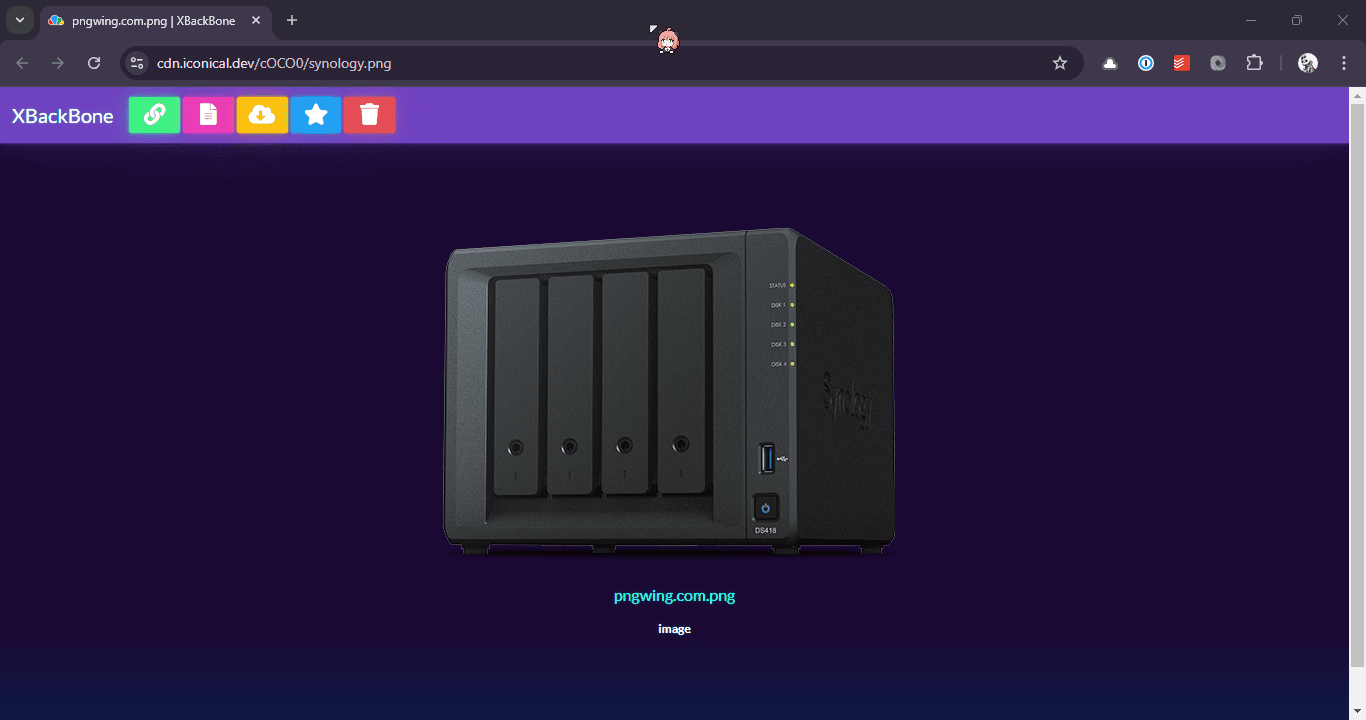Click the browser back arrow
The image size is (1366, 720).
22,63
